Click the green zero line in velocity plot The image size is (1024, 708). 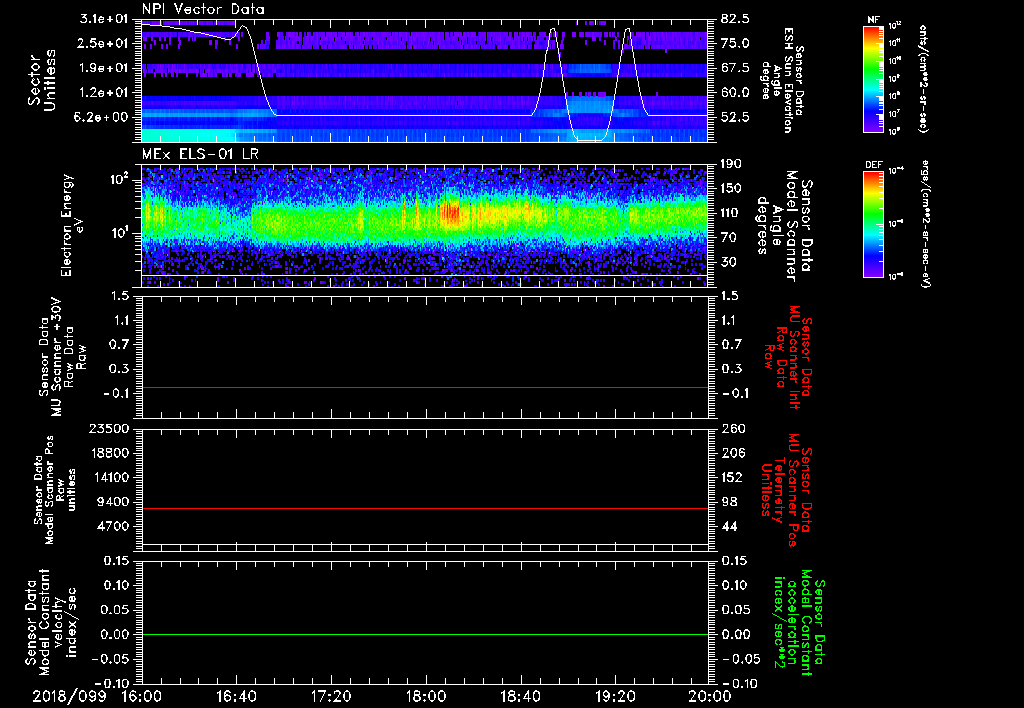425,634
